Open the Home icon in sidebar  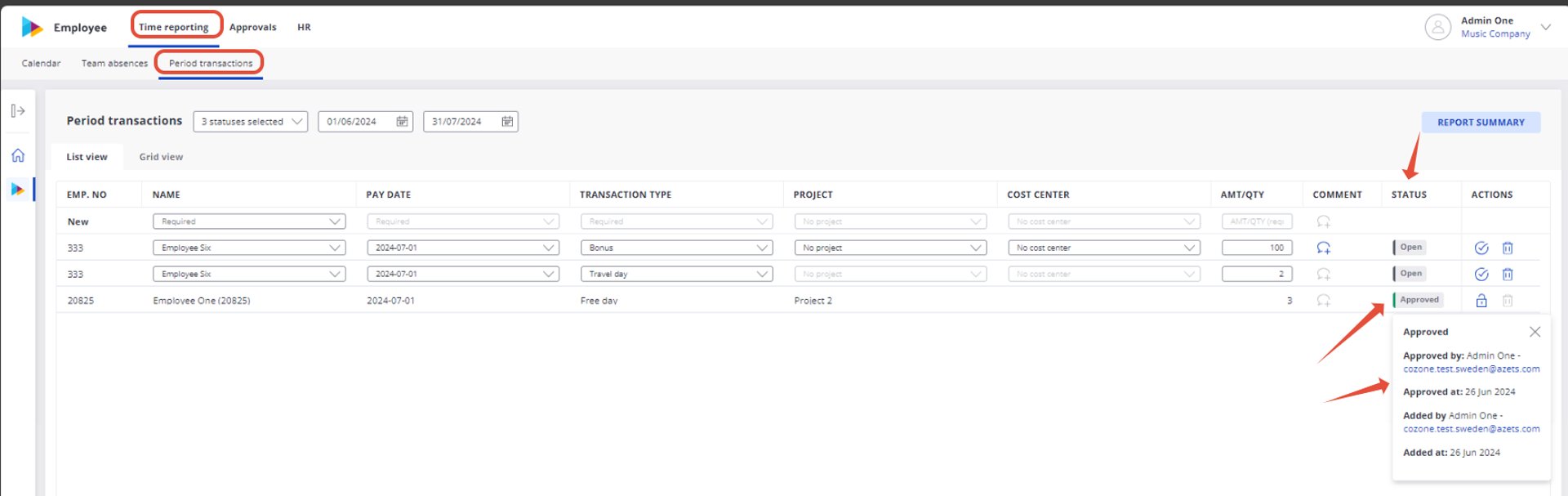click(18, 155)
